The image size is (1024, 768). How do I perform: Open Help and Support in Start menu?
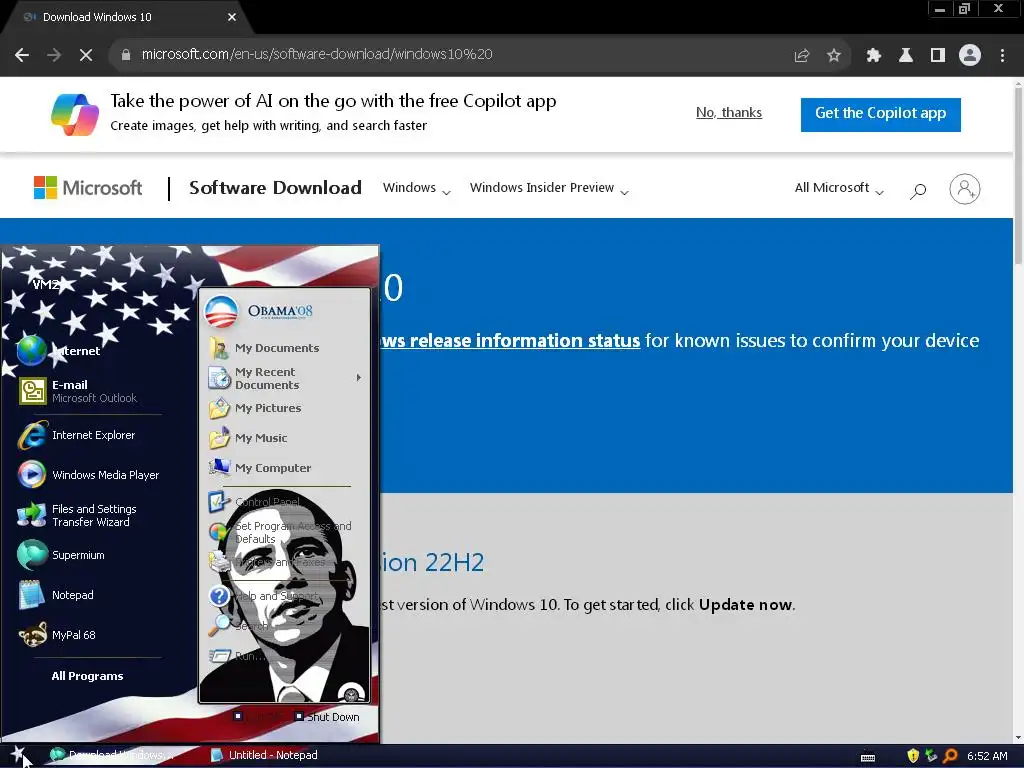263,596
